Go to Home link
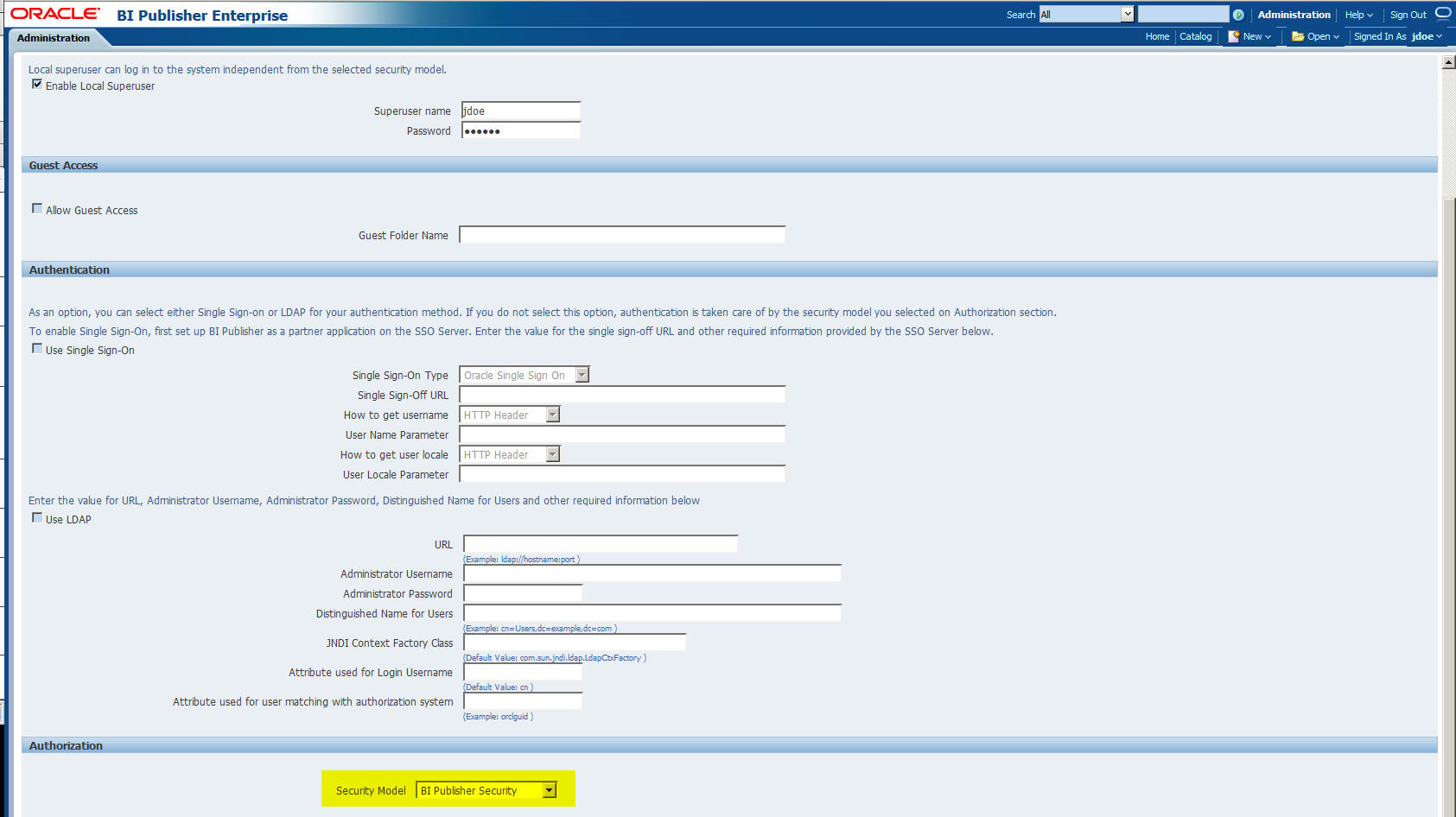Screen dimensions: 1456x817 pos(1157,36)
